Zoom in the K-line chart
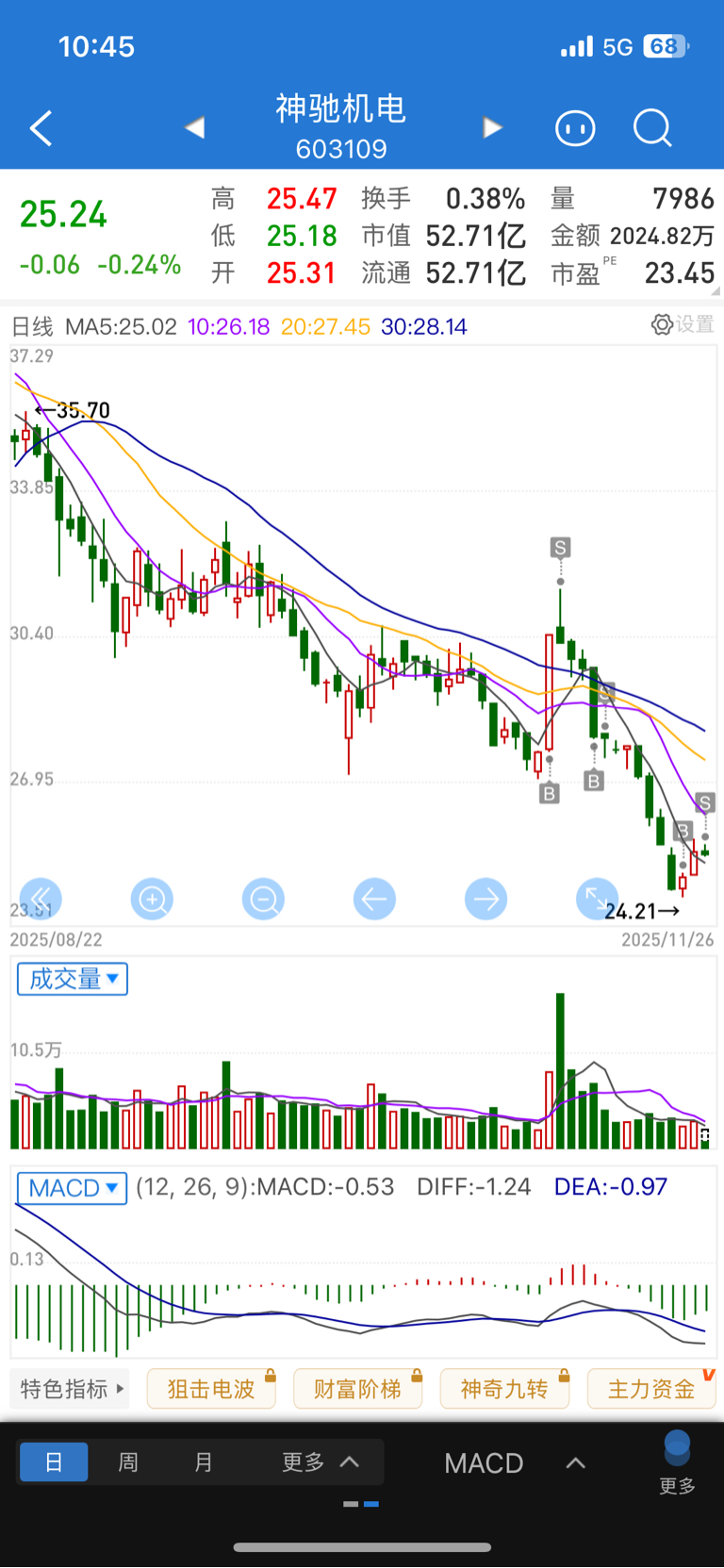The image size is (724, 1568). click(x=152, y=899)
